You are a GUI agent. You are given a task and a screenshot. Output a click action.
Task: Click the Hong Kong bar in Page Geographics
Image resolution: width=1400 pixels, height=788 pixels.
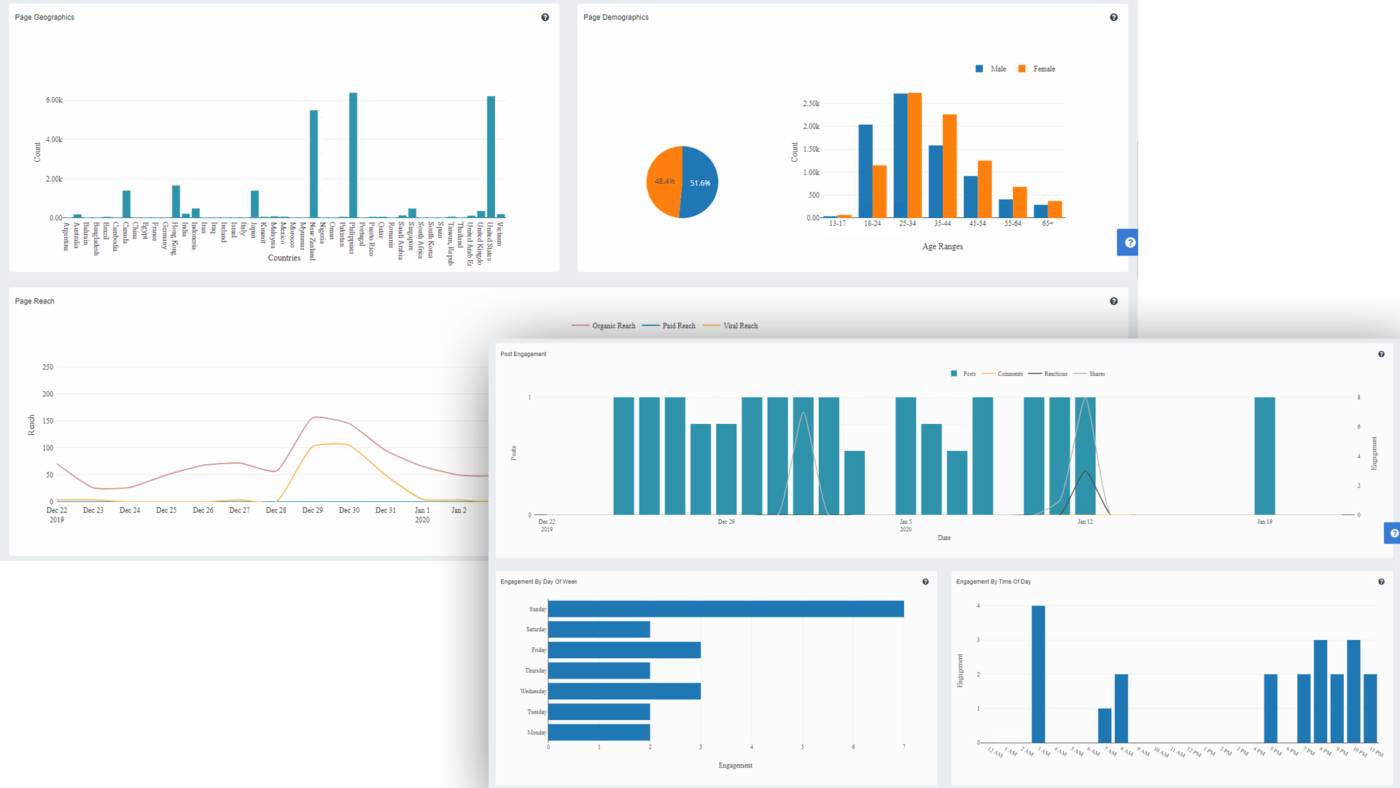pyautogui.click(x=176, y=201)
